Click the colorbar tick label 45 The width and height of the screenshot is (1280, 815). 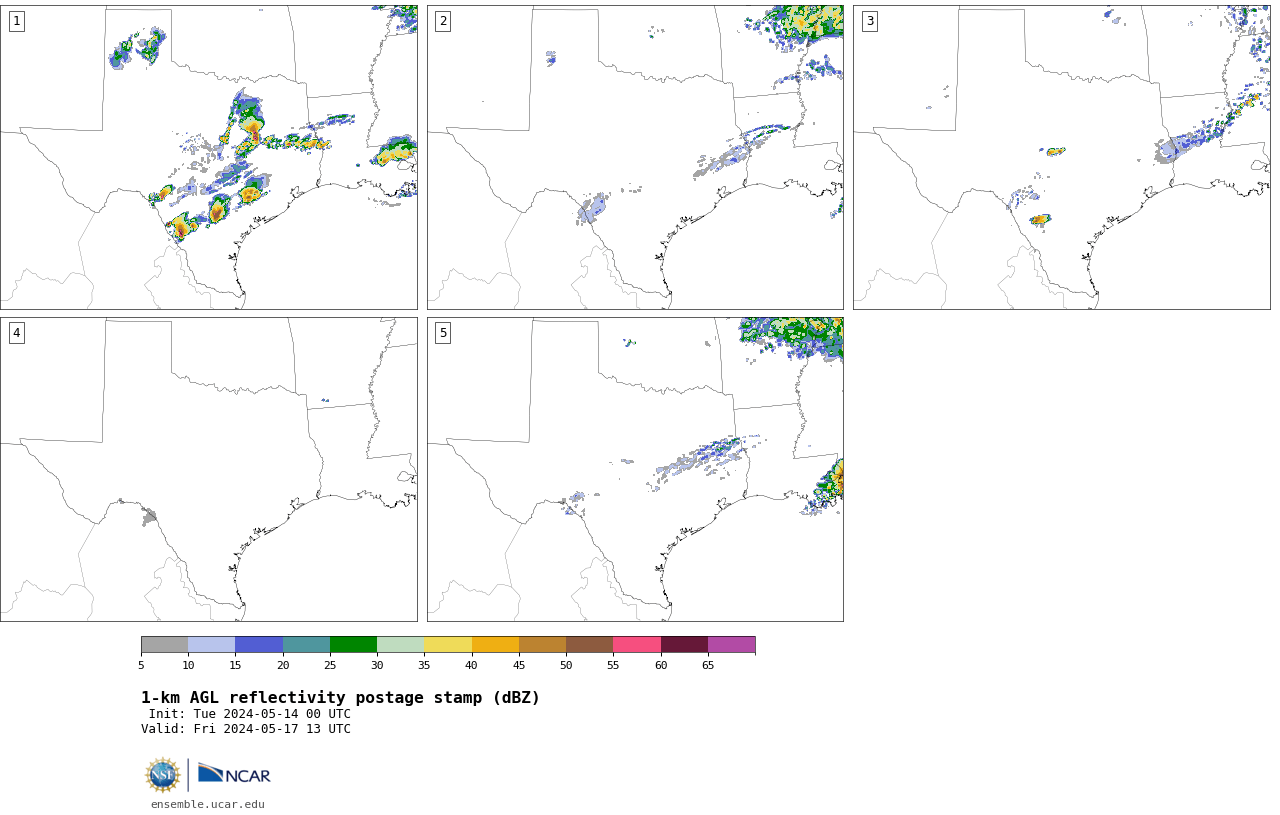coord(519,665)
